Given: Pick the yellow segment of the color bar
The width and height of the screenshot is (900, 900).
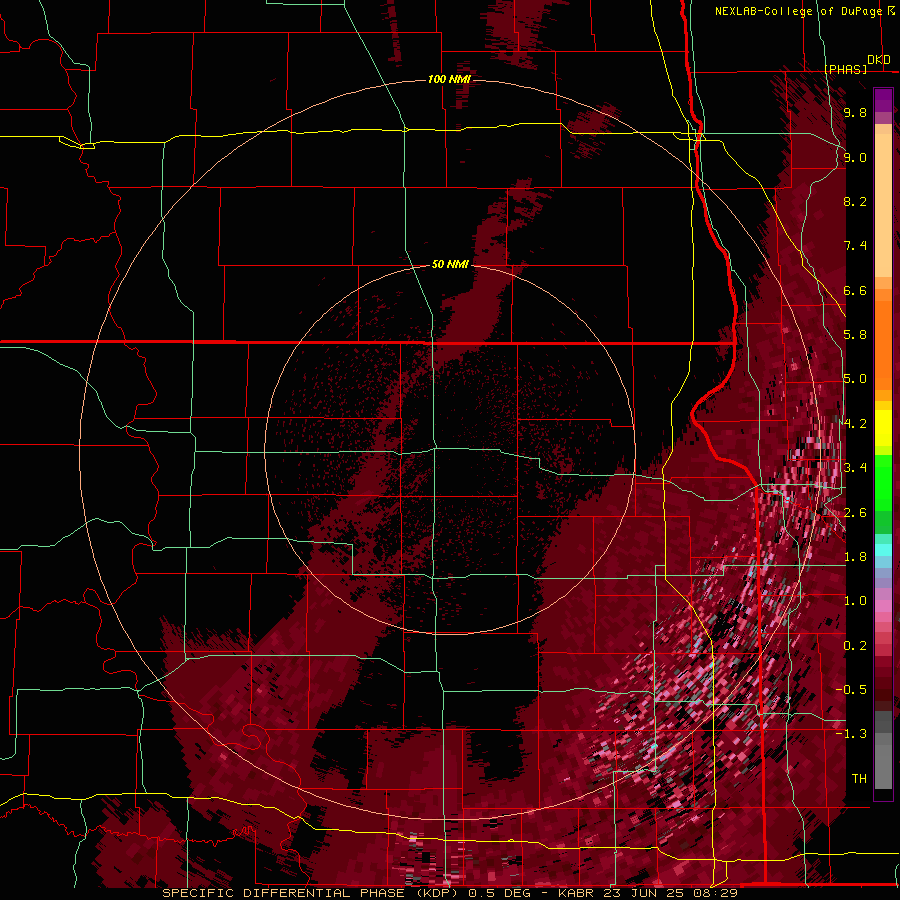Looking at the screenshot, I should [x=883, y=428].
